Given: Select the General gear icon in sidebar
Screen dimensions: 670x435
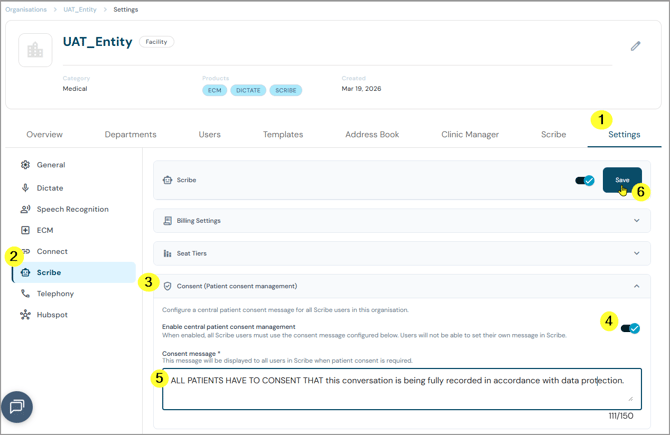Looking at the screenshot, I should [x=25, y=165].
